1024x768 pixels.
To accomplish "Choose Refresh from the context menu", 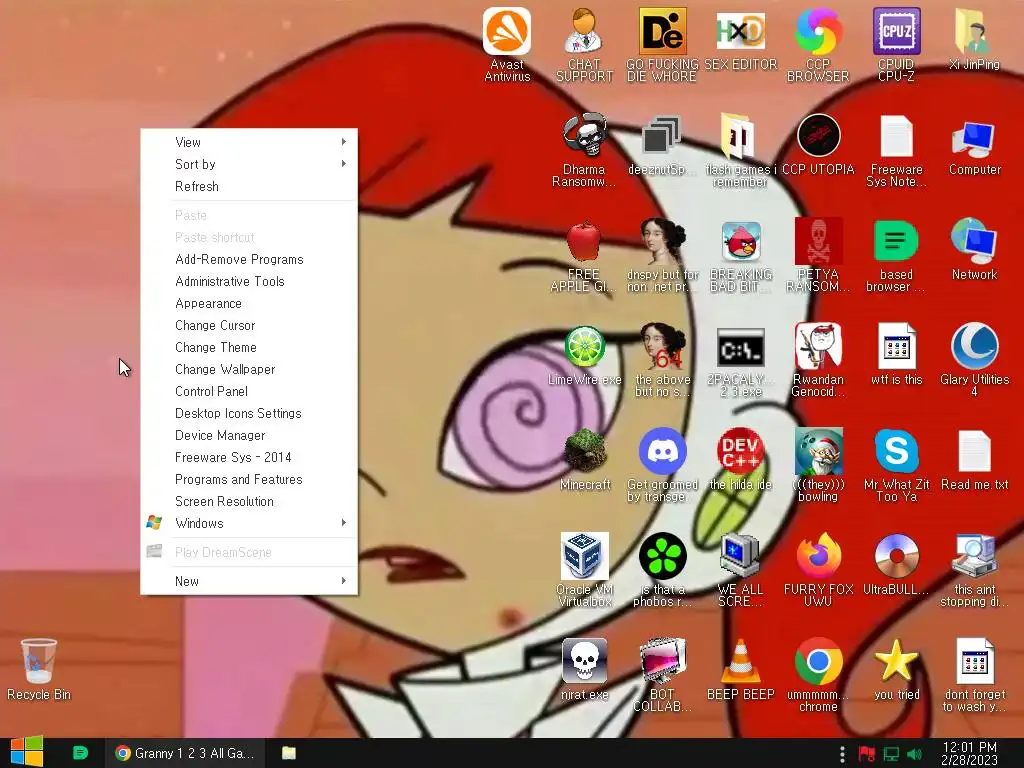I will [249, 186].
